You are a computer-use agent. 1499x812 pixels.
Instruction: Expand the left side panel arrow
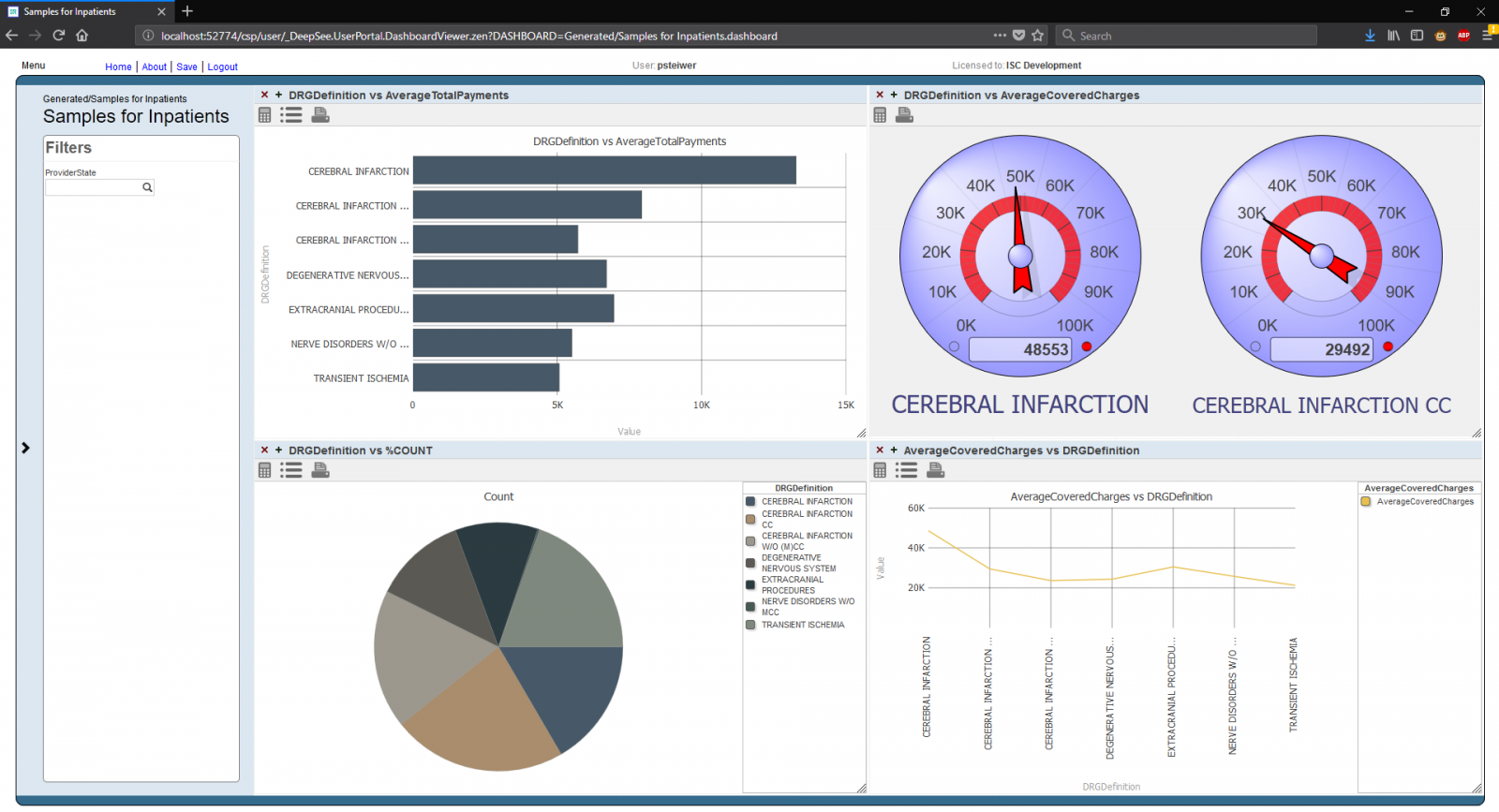click(25, 448)
